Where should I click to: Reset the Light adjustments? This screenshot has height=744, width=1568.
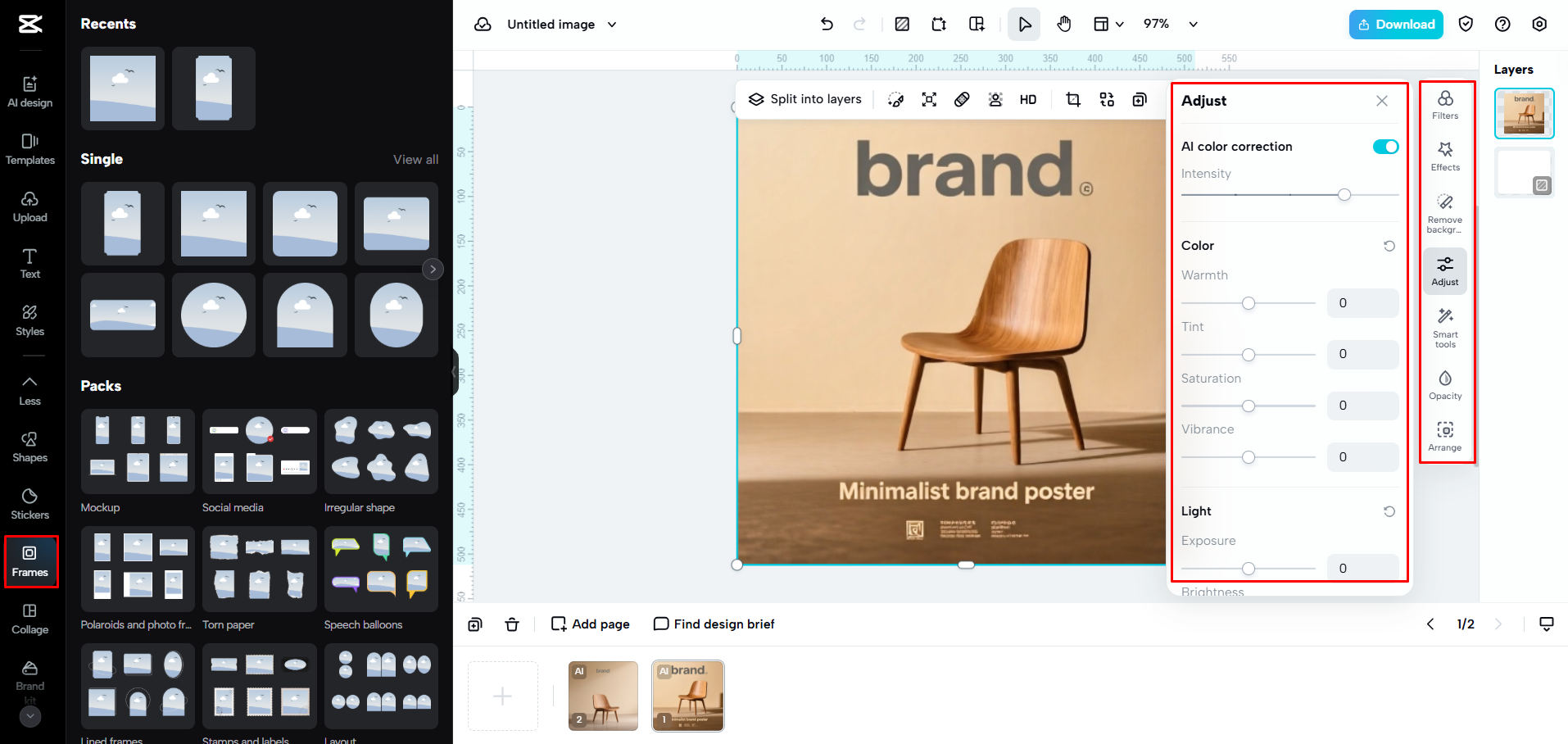pos(1389,511)
